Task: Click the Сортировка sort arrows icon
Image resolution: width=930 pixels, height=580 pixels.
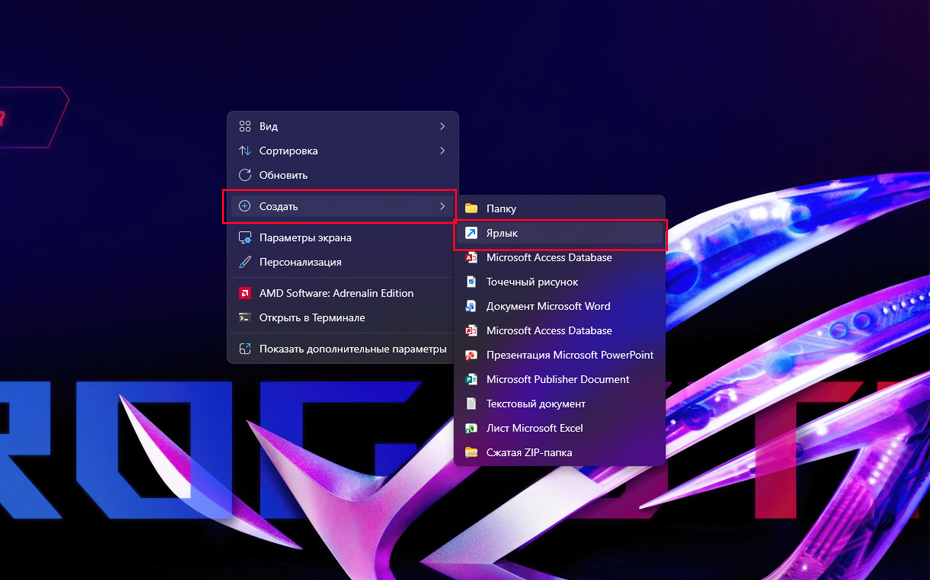Action: 245,151
